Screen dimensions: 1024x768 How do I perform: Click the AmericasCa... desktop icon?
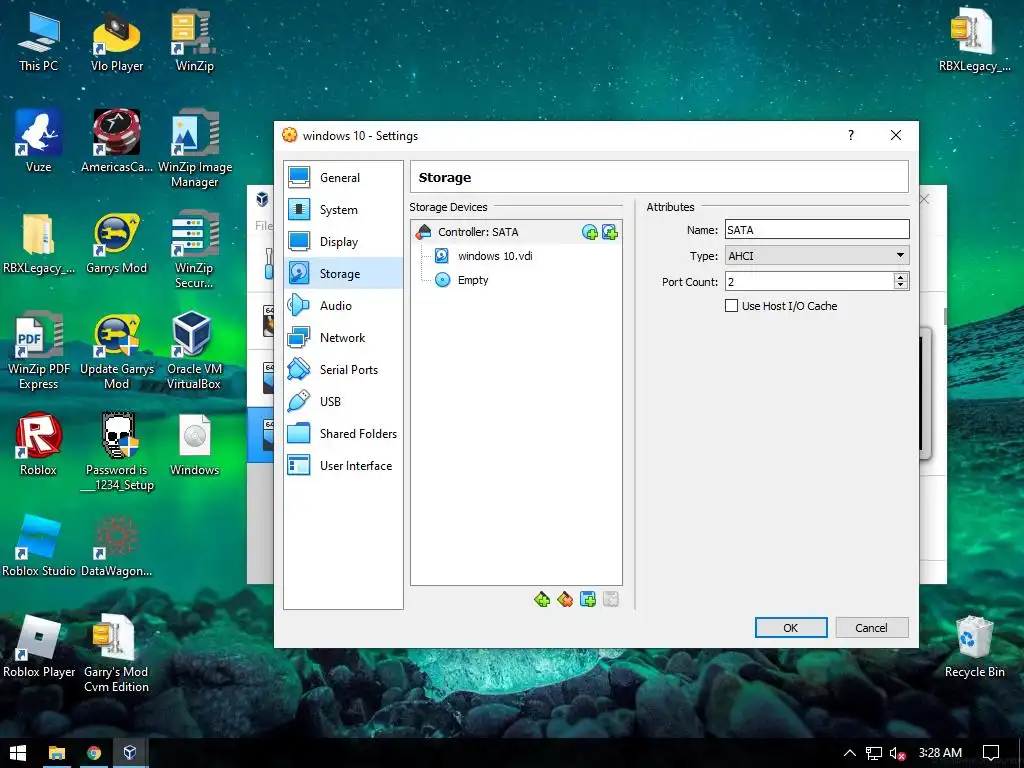117,141
